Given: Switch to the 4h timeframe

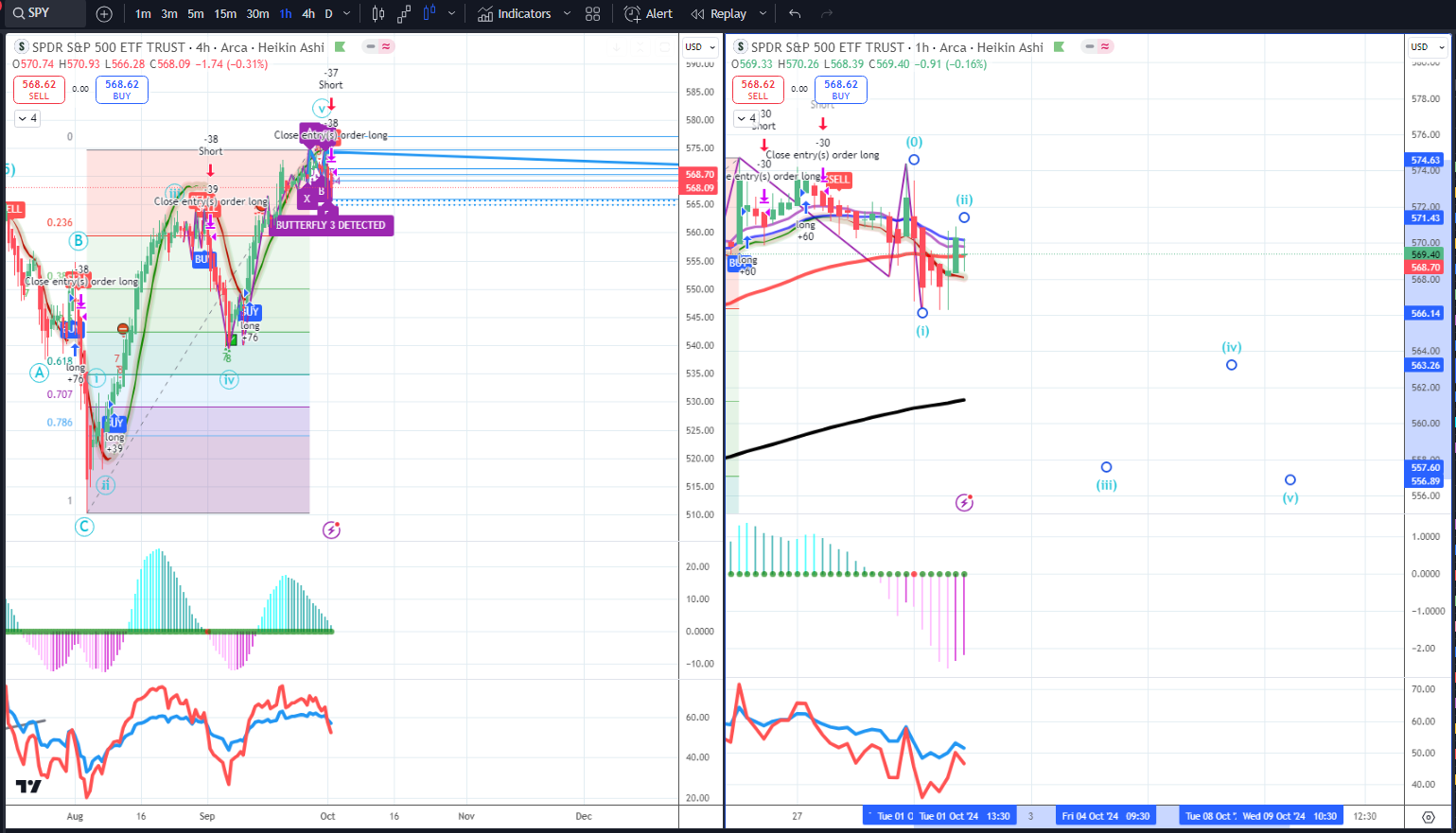Looking at the screenshot, I should coord(308,14).
